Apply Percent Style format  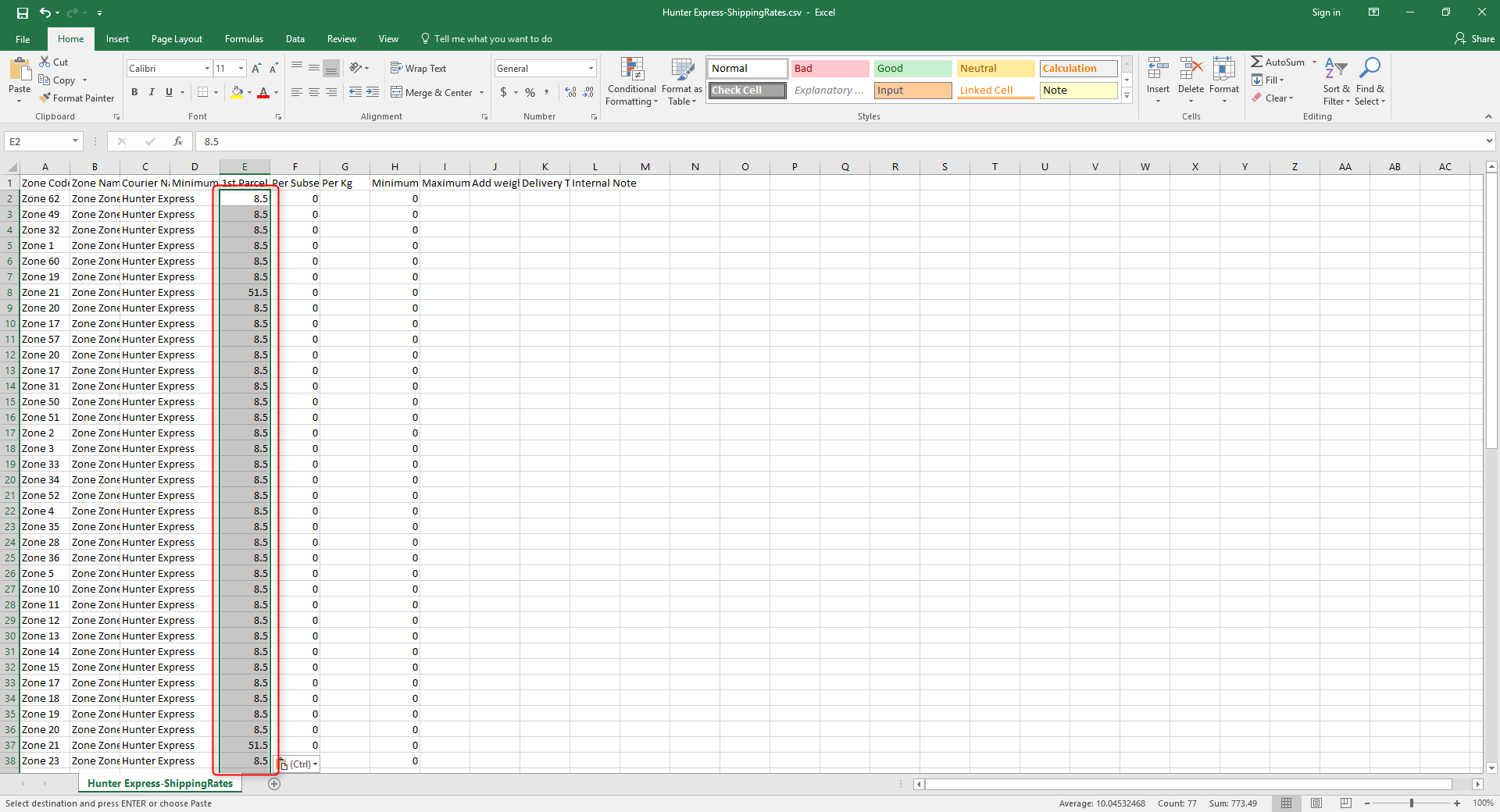click(x=530, y=92)
